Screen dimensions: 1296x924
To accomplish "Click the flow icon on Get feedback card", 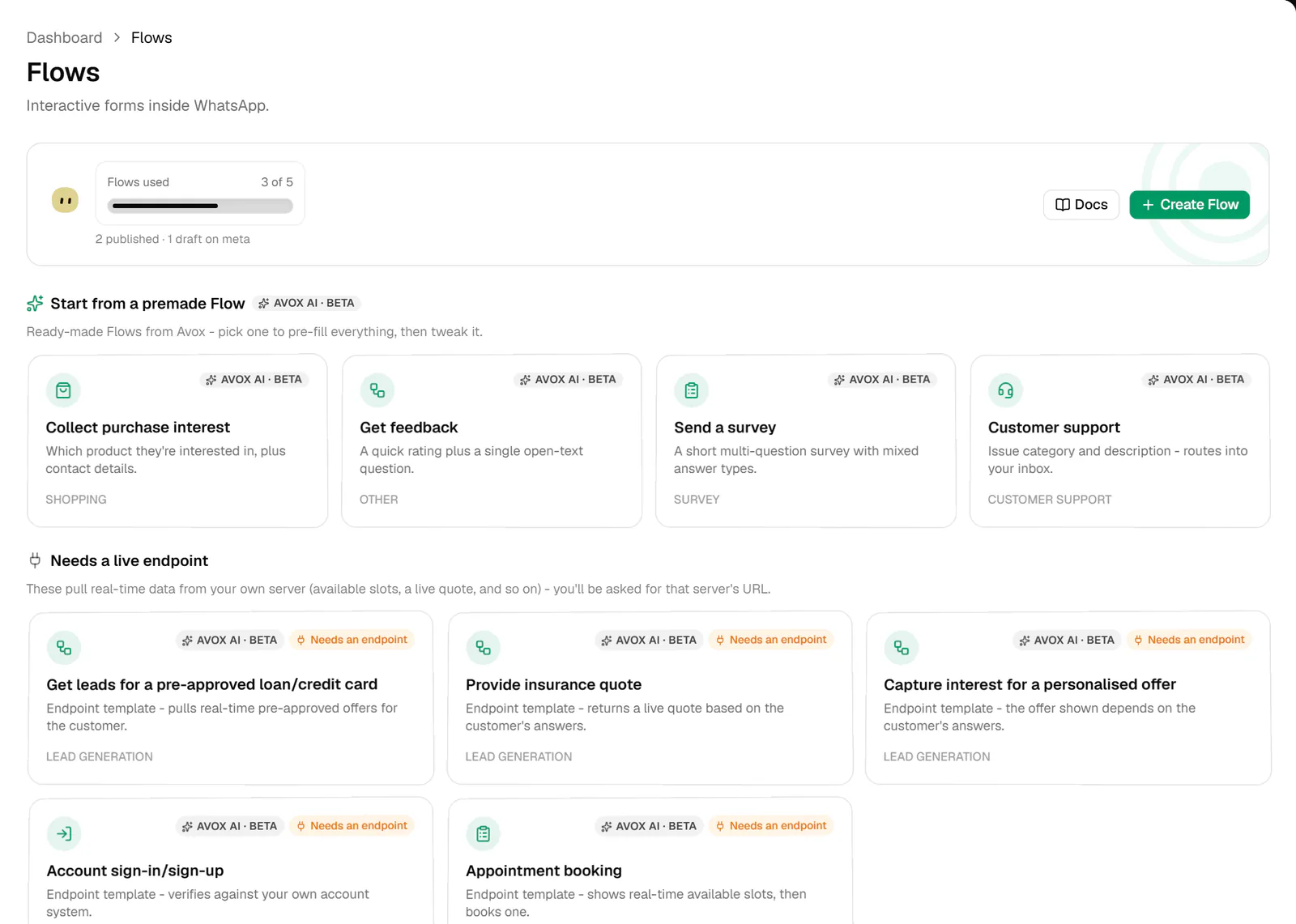I will (x=377, y=390).
